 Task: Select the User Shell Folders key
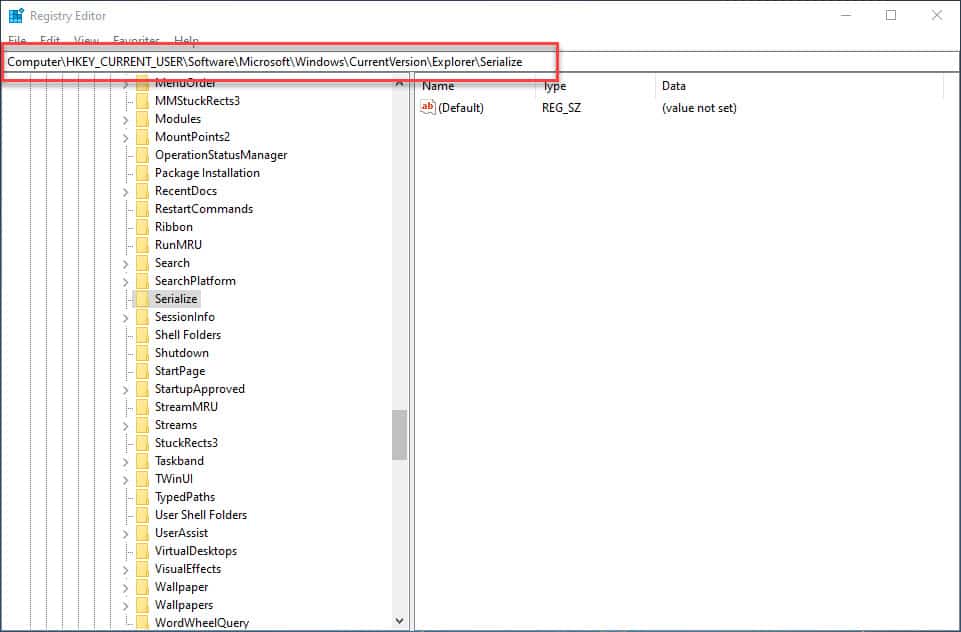coord(200,515)
